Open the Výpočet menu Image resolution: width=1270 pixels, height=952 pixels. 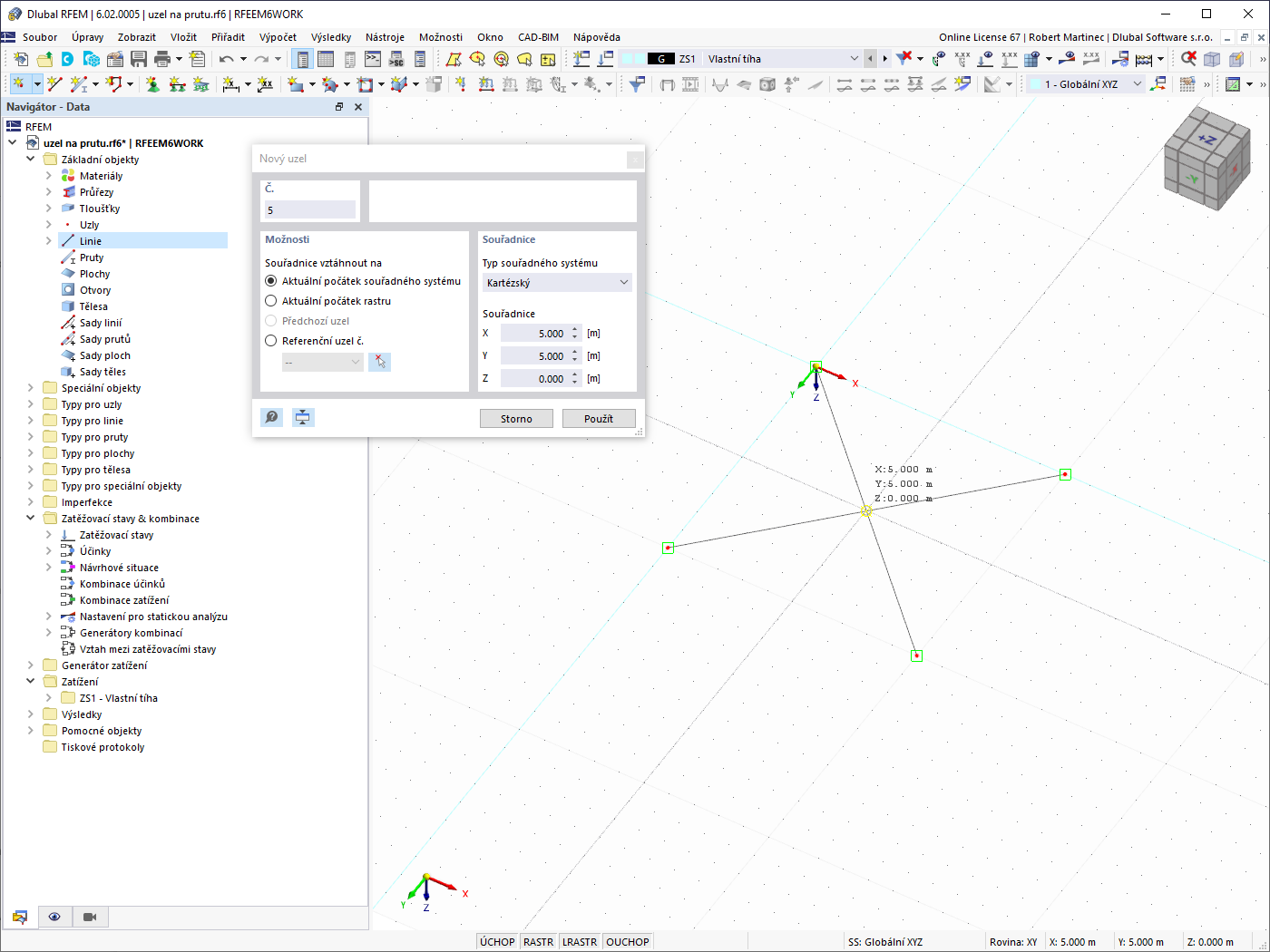[x=278, y=37]
